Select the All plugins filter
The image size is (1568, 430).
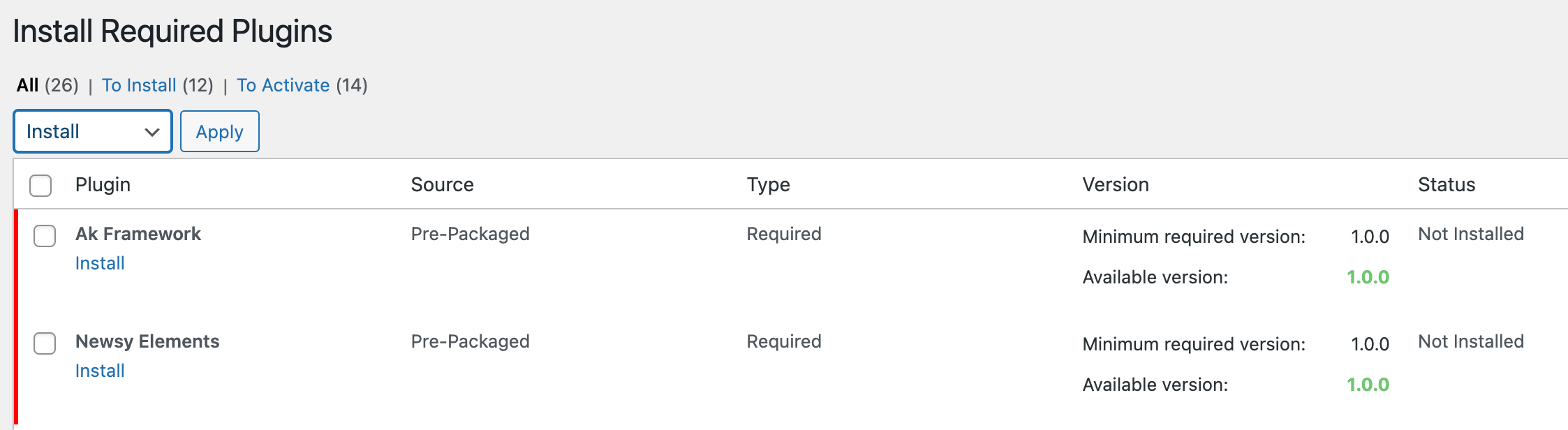(x=27, y=85)
